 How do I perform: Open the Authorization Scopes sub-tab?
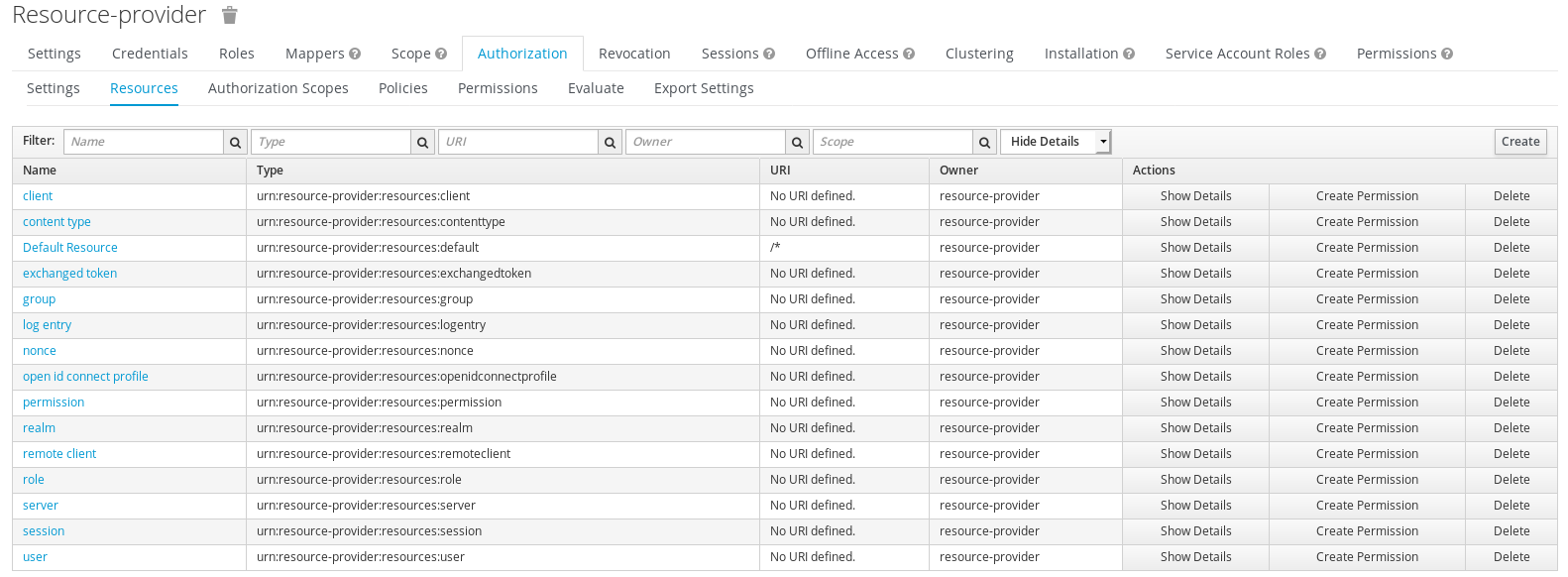(279, 88)
